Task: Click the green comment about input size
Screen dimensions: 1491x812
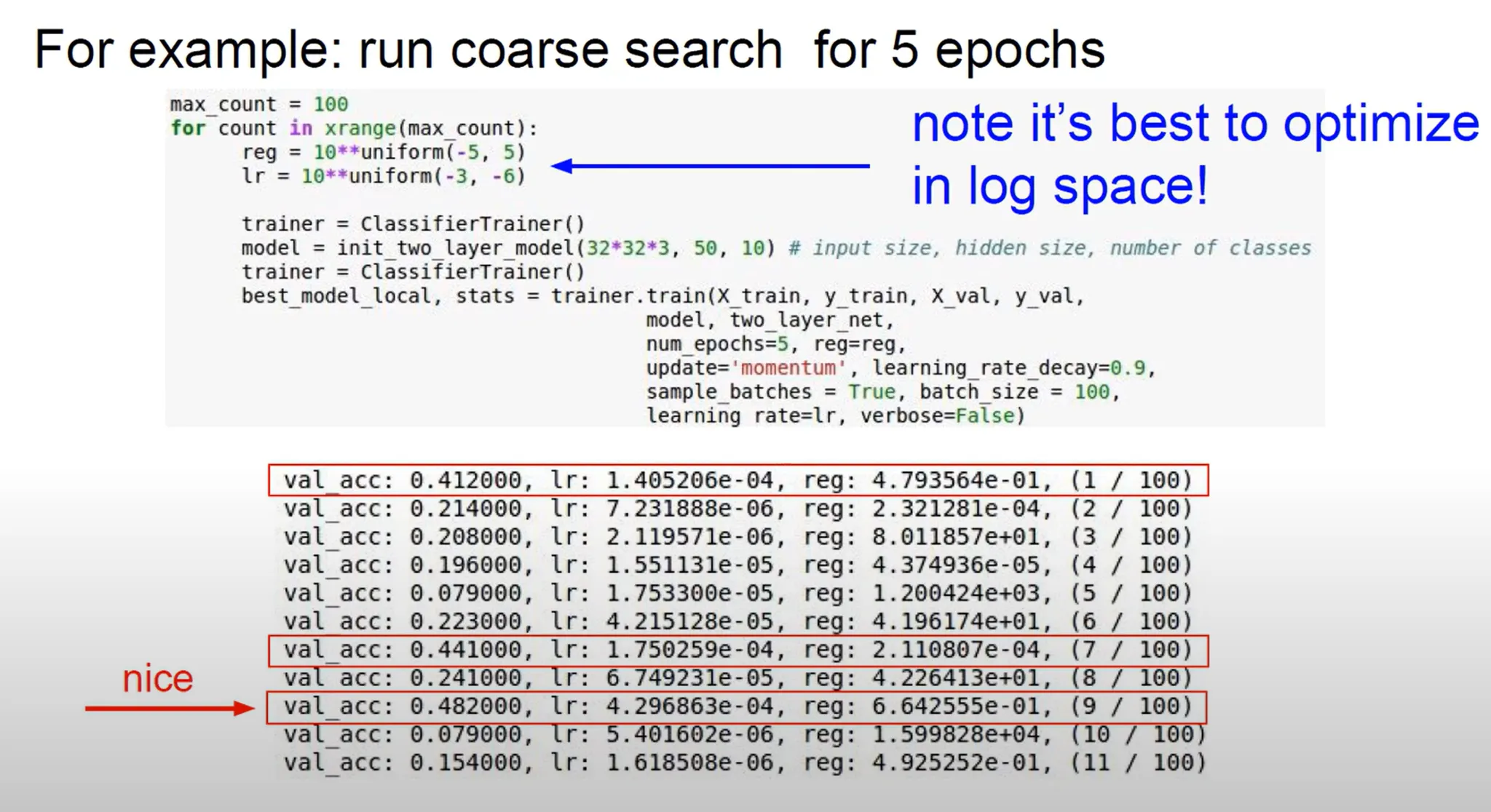Action: click(x=1050, y=248)
